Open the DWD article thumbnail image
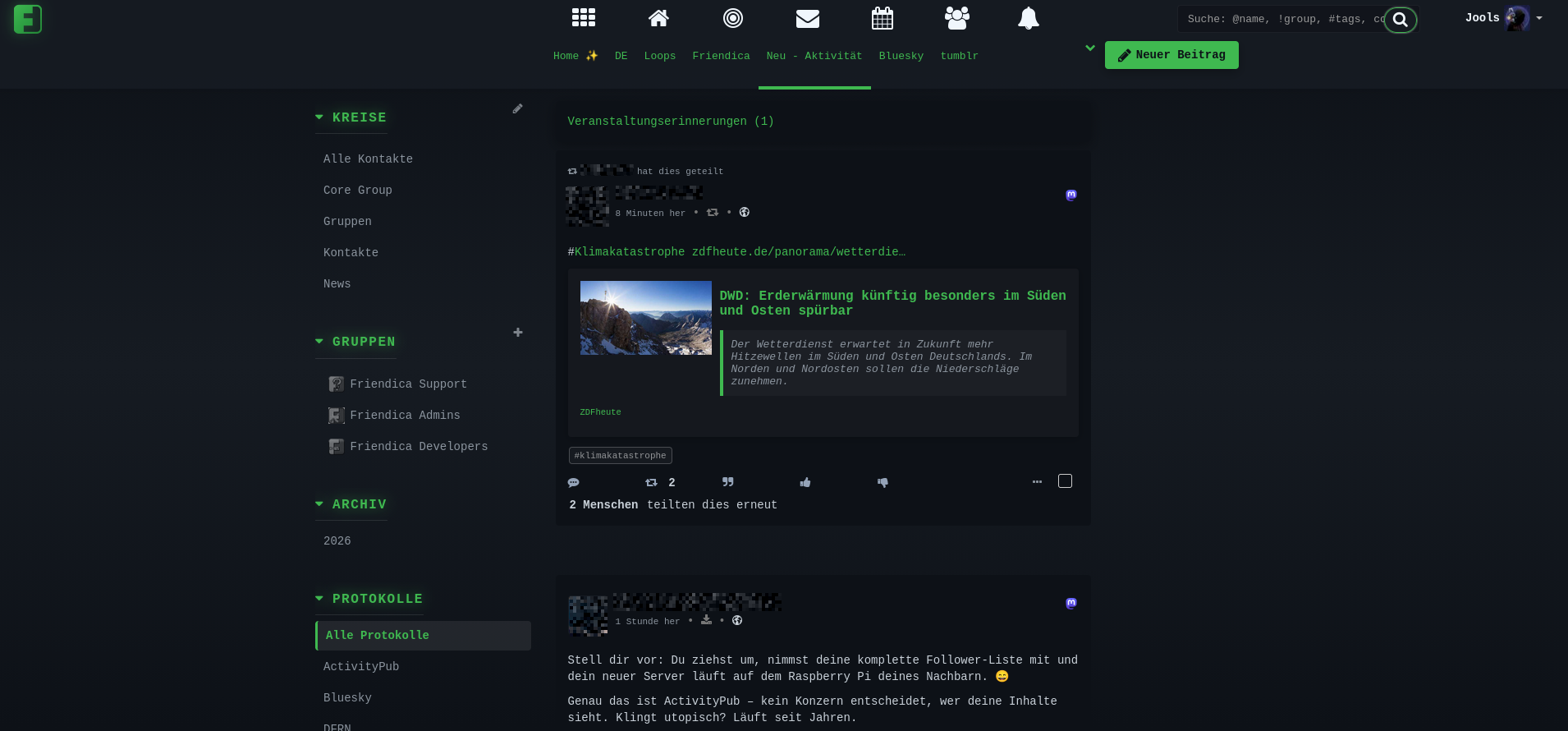Image resolution: width=1568 pixels, height=731 pixels. tap(646, 318)
